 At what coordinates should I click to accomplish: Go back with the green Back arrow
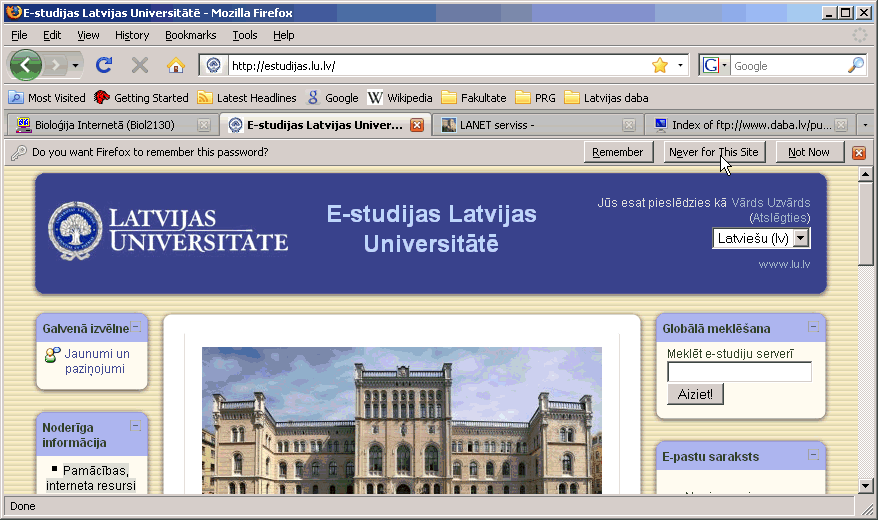click(x=25, y=65)
